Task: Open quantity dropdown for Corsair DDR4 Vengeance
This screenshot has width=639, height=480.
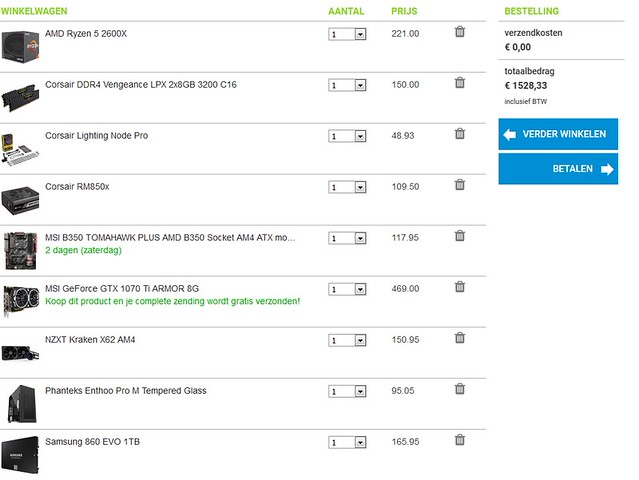Action: (x=347, y=85)
